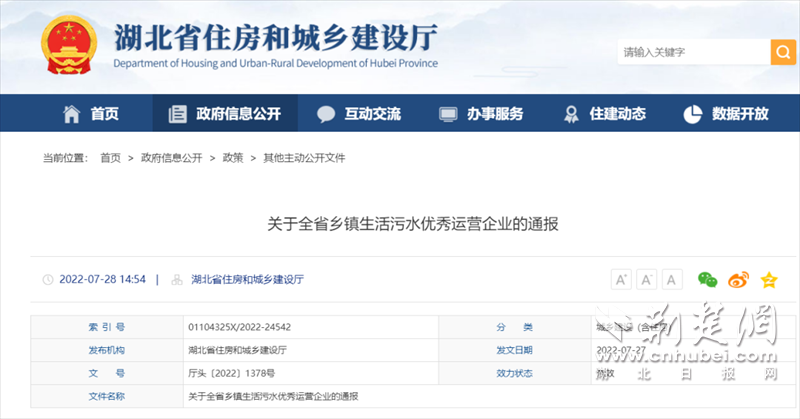This screenshot has height=419, width=800.
Task: Go to 政府信息公开 in the breadcrumb
Action: (x=171, y=158)
